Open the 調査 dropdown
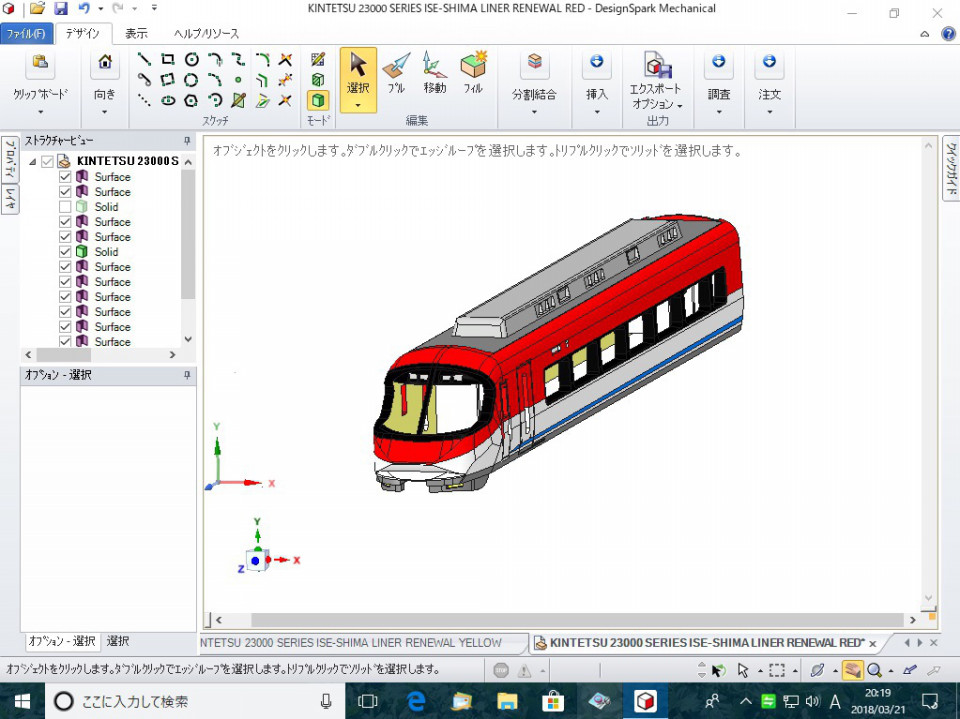960x719 pixels. 719,112
